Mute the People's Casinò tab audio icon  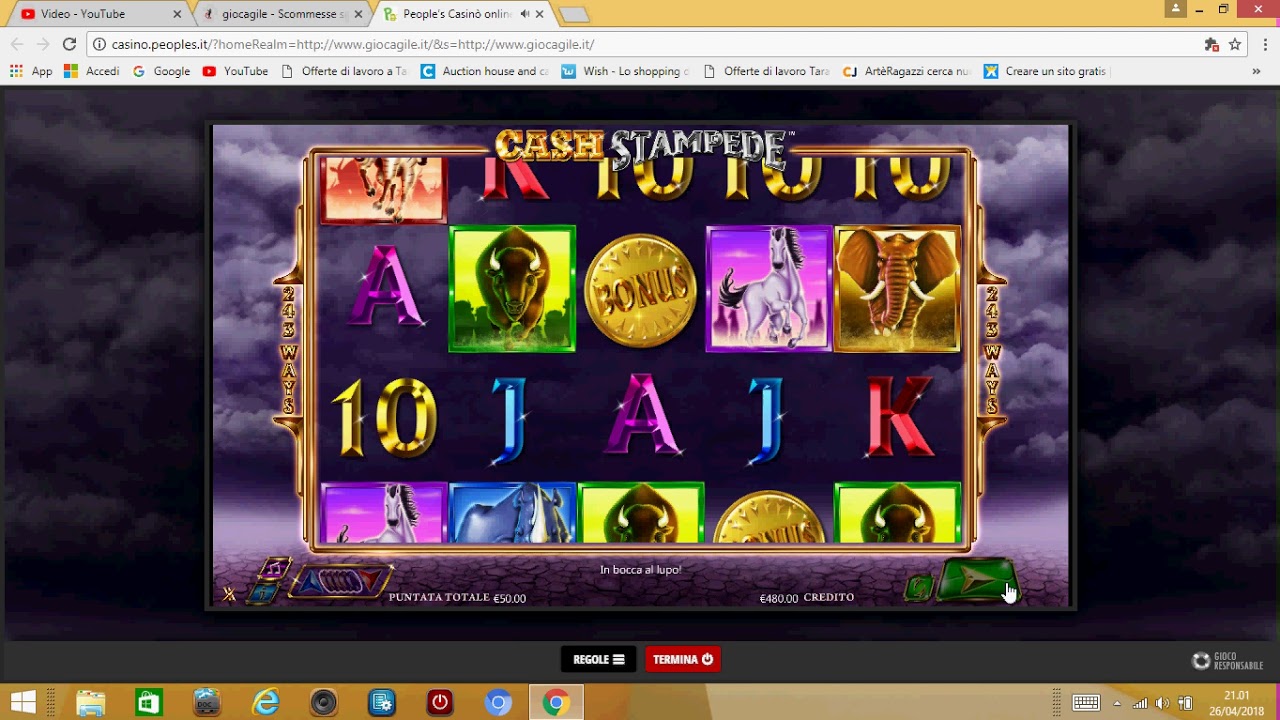pyautogui.click(x=524, y=14)
